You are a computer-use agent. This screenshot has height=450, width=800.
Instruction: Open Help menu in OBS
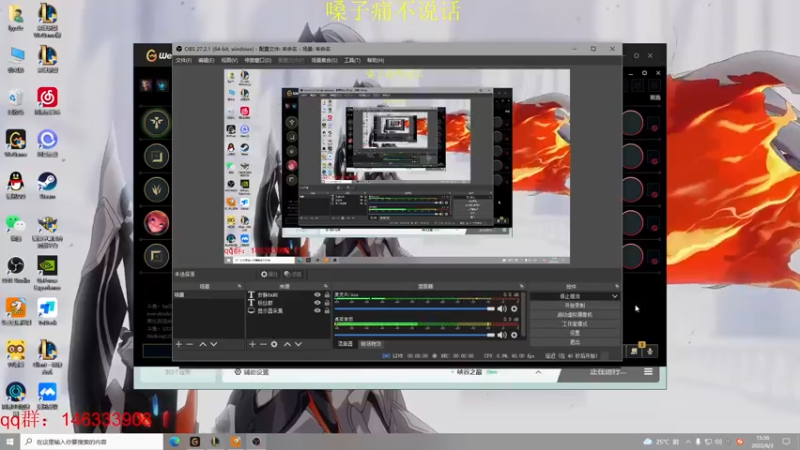[x=375, y=60]
